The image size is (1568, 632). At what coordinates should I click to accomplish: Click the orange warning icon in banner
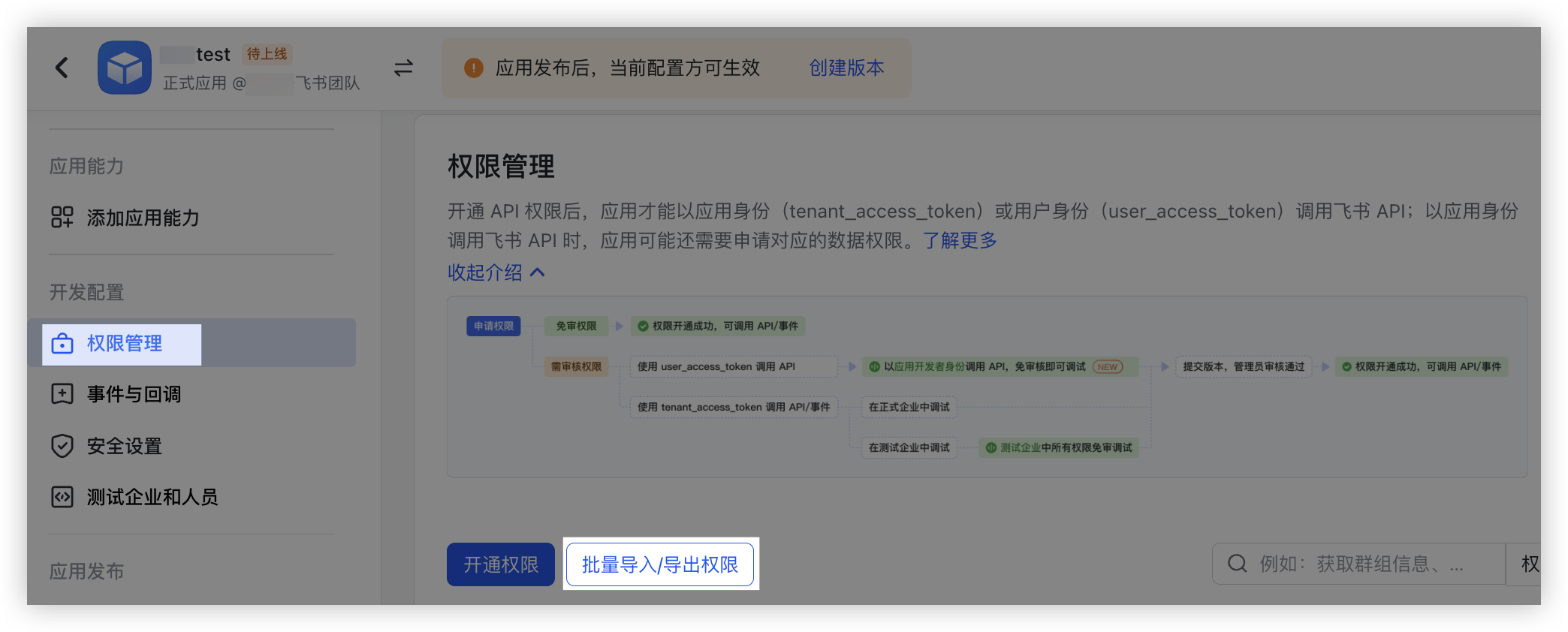tap(474, 68)
